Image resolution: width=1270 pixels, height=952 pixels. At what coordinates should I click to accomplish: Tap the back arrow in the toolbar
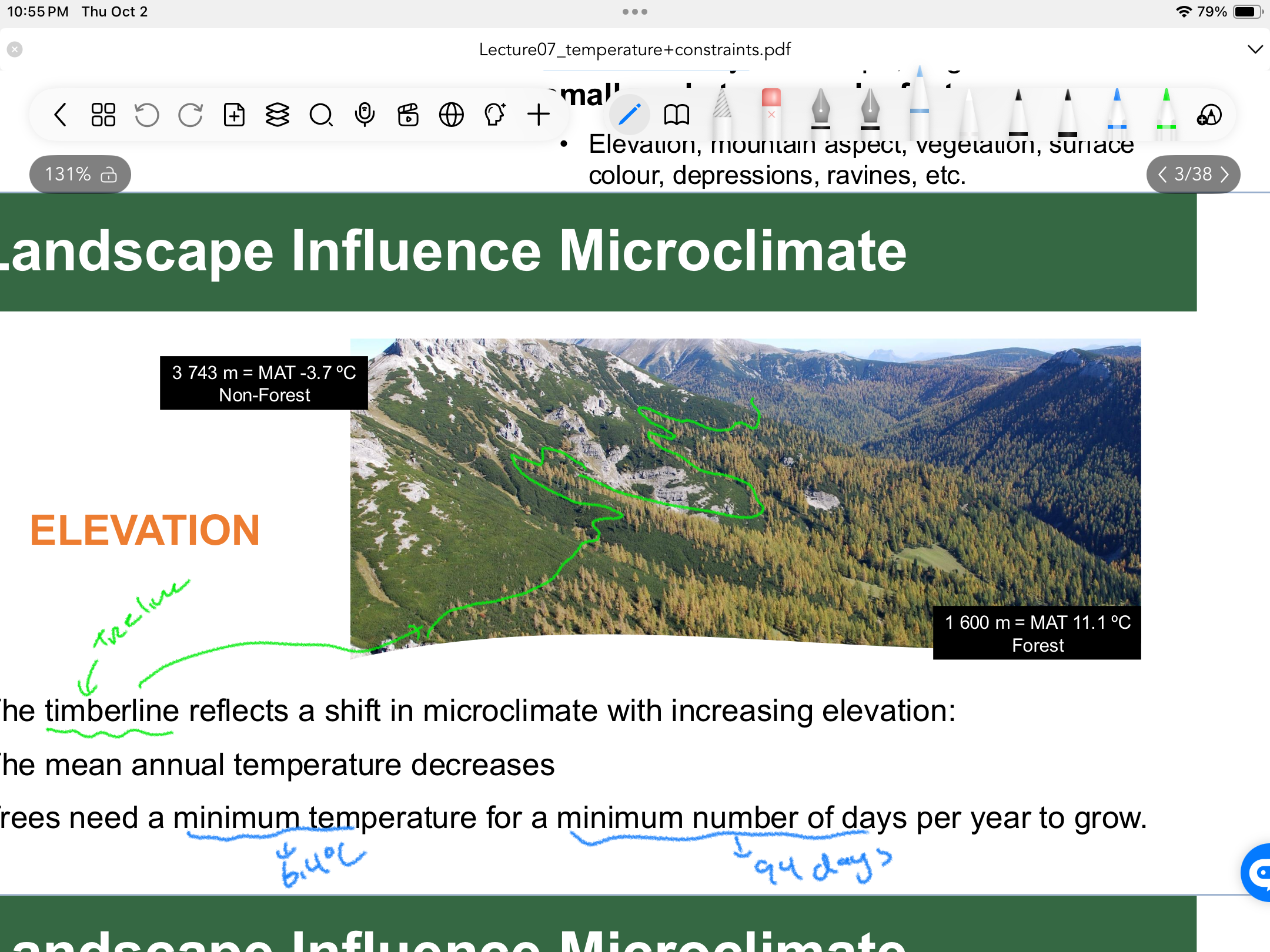click(61, 115)
